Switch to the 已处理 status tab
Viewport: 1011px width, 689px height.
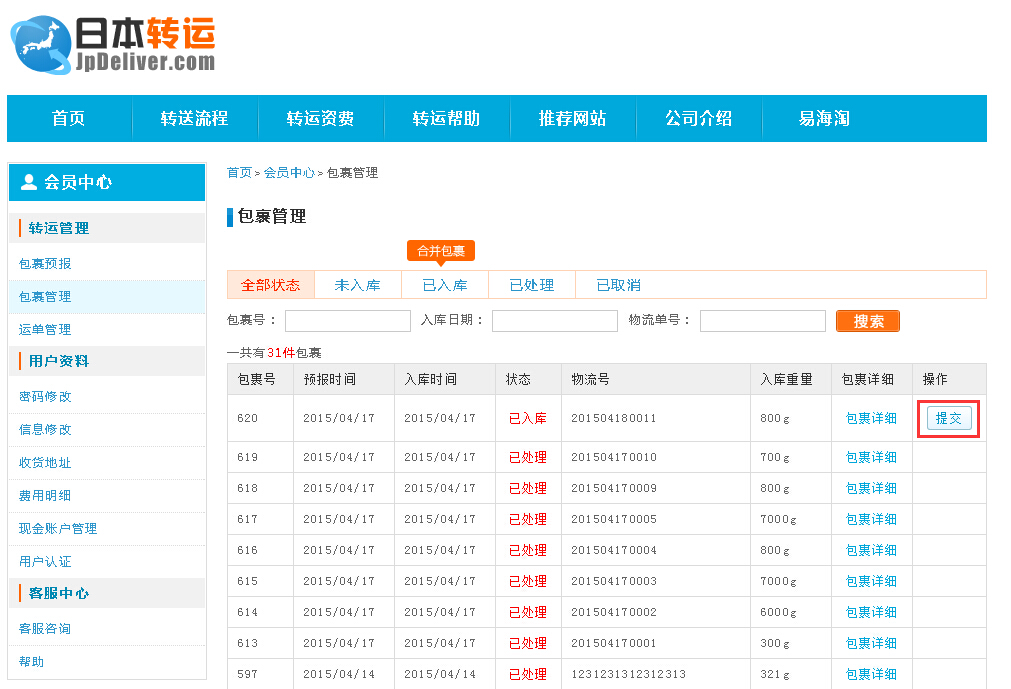point(531,284)
